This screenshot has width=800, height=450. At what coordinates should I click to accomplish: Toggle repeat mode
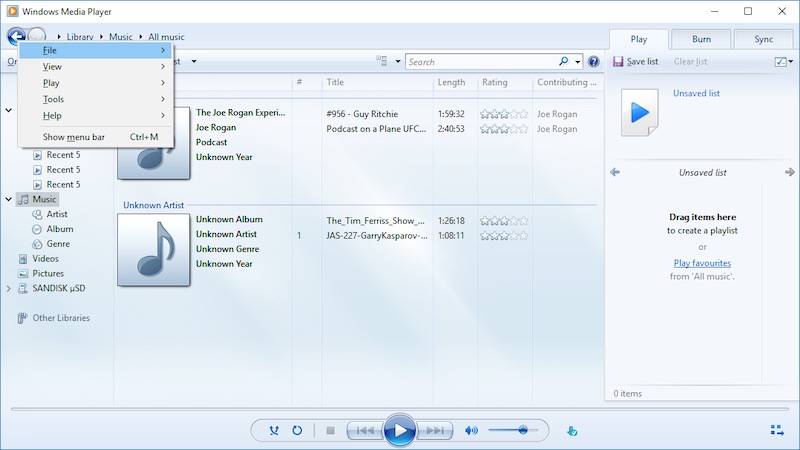point(297,430)
